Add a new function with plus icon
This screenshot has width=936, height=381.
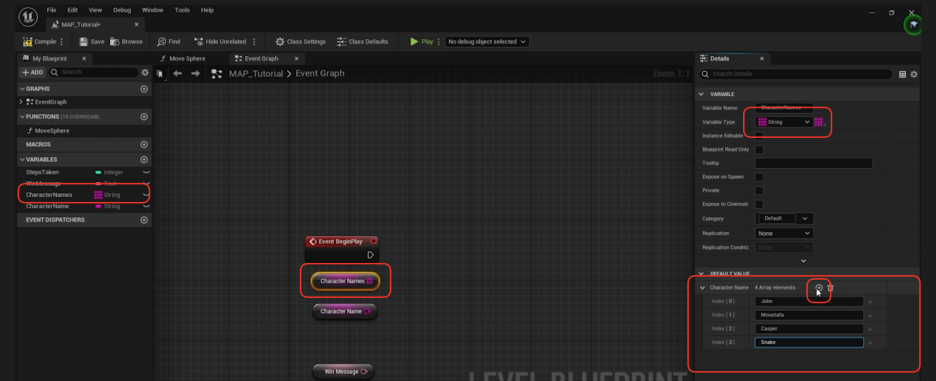pos(144,116)
